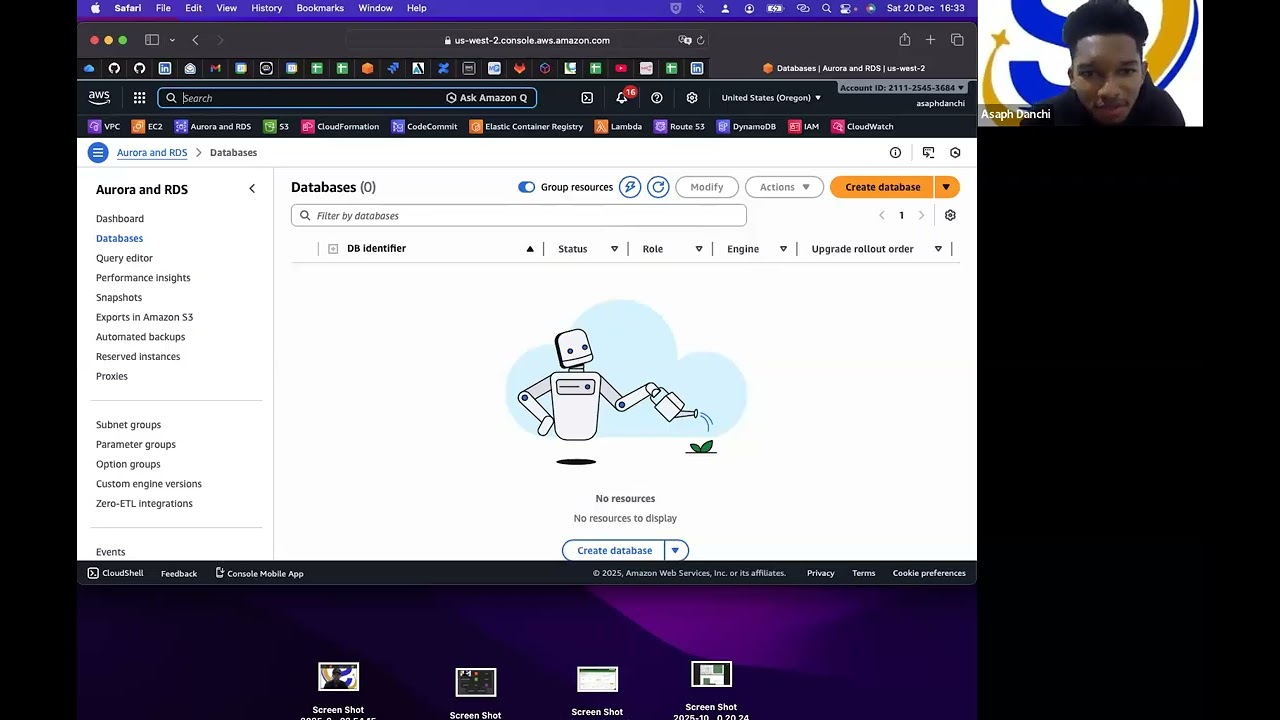
Task: Open the CloudWatch favorites shortcut
Action: [x=862, y=127]
